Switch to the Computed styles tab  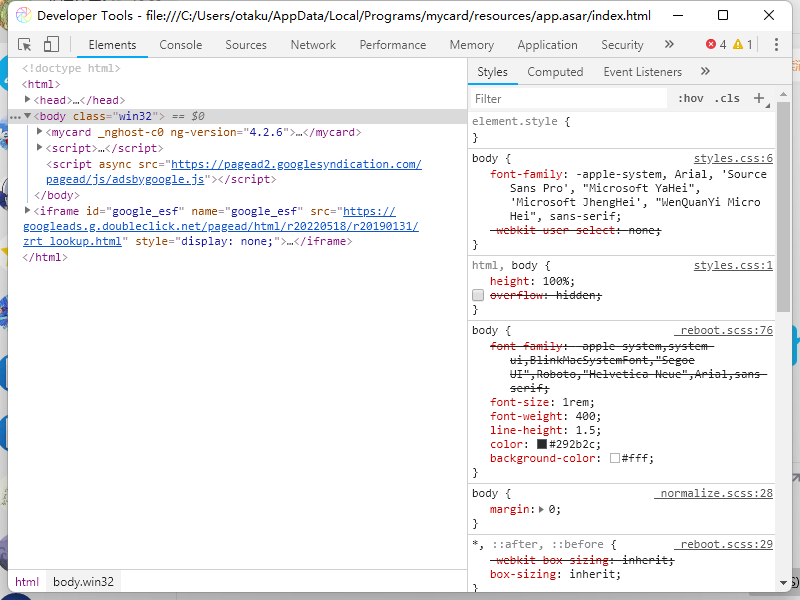[x=555, y=72]
